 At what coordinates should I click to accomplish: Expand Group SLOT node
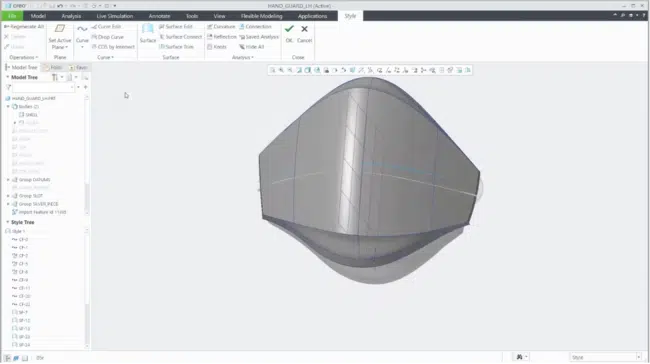(8, 196)
